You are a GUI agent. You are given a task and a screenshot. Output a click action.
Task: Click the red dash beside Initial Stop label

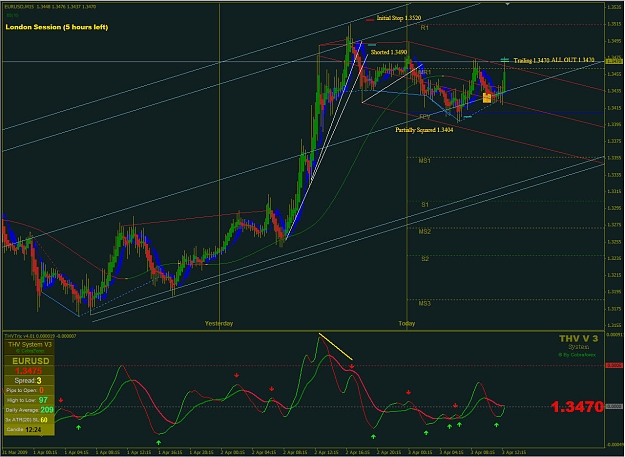pyautogui.click(x=369, y=19)
